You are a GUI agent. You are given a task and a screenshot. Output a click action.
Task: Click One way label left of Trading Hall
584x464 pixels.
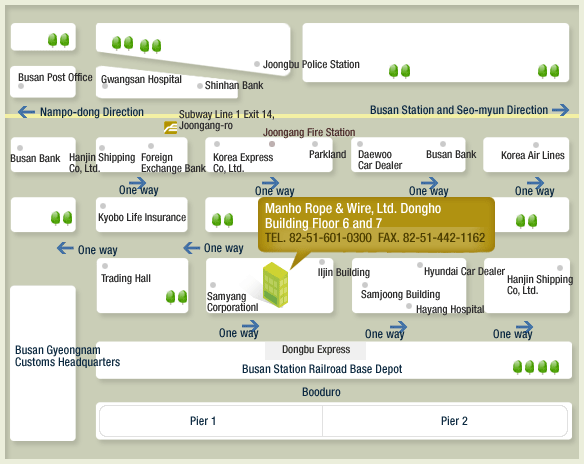tap(98, 250)
